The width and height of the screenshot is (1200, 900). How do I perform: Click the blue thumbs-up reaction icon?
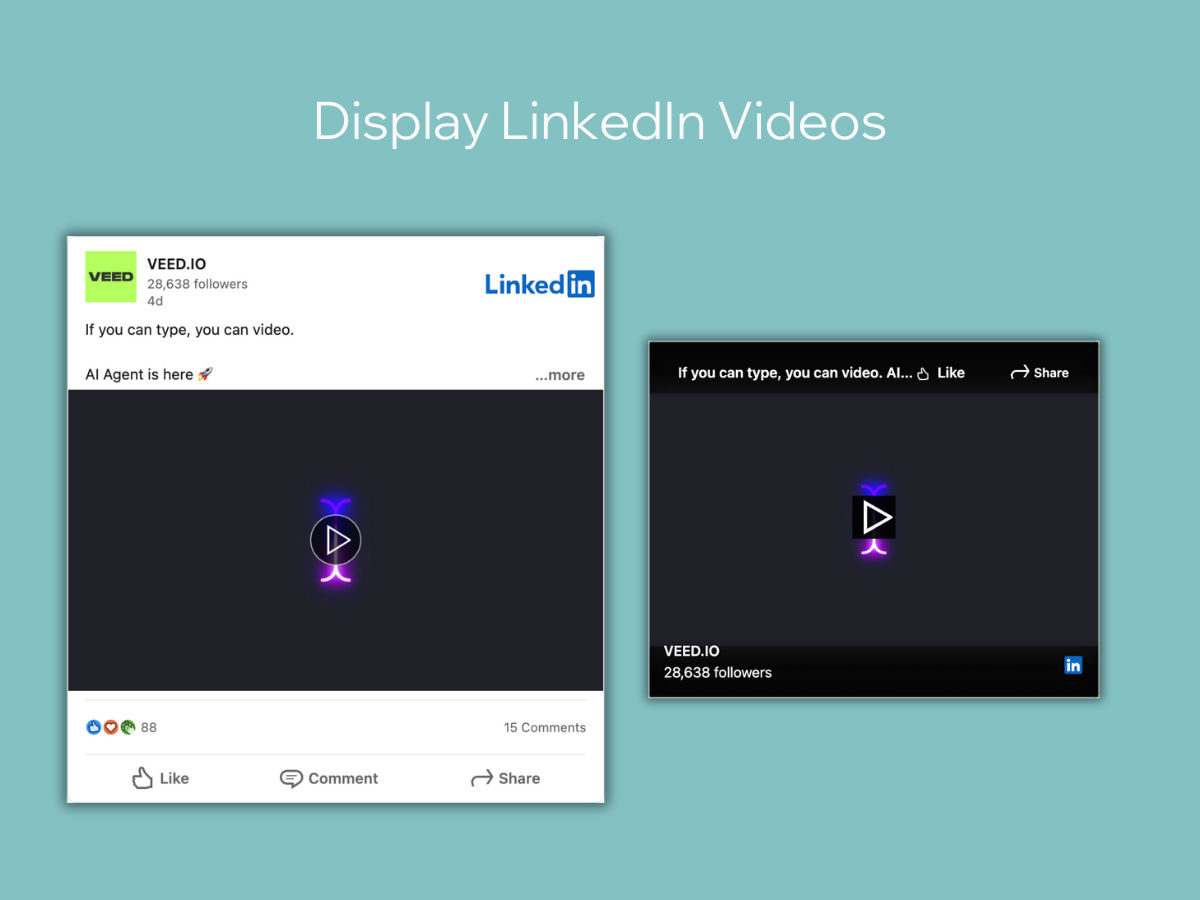click(x=94, y=727)
